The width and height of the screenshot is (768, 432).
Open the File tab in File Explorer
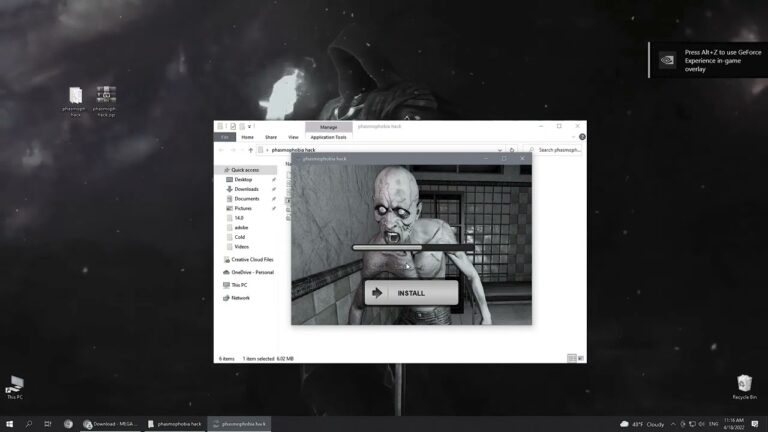point(225,137)
